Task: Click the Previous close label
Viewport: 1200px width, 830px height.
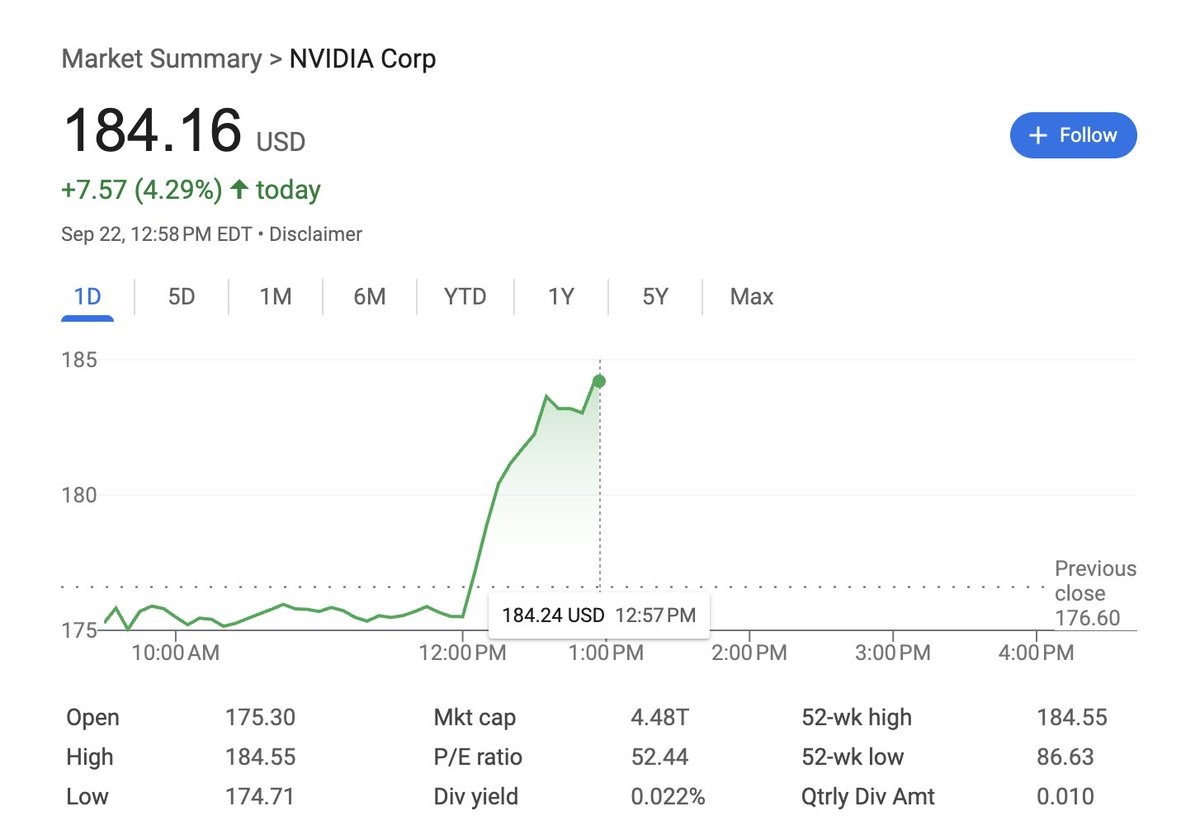Action: click(x=1095, y=581)
